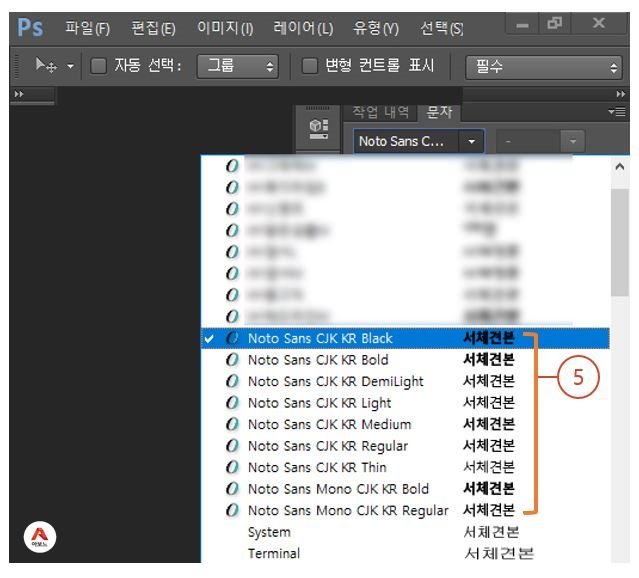
Task: Open the character panel flyout menu icon
Action: tap(617, 111)
